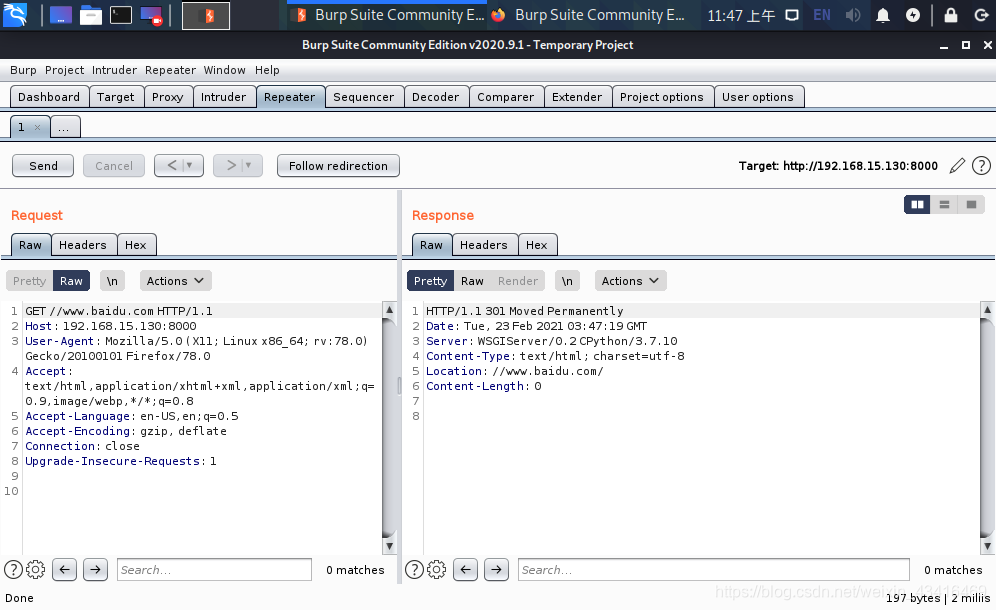Click the volume speaker tray icon
Screen dimensions: 996x610
[x=852, y=15]
